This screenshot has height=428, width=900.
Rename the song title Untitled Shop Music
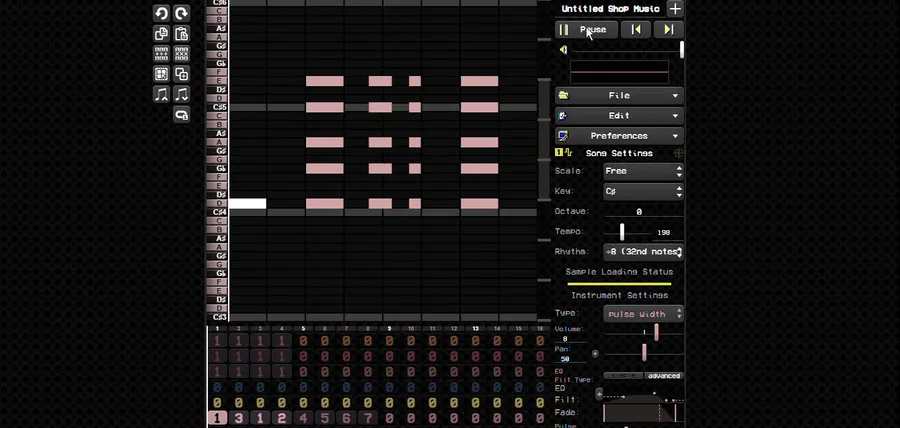[x=610, y=9]
